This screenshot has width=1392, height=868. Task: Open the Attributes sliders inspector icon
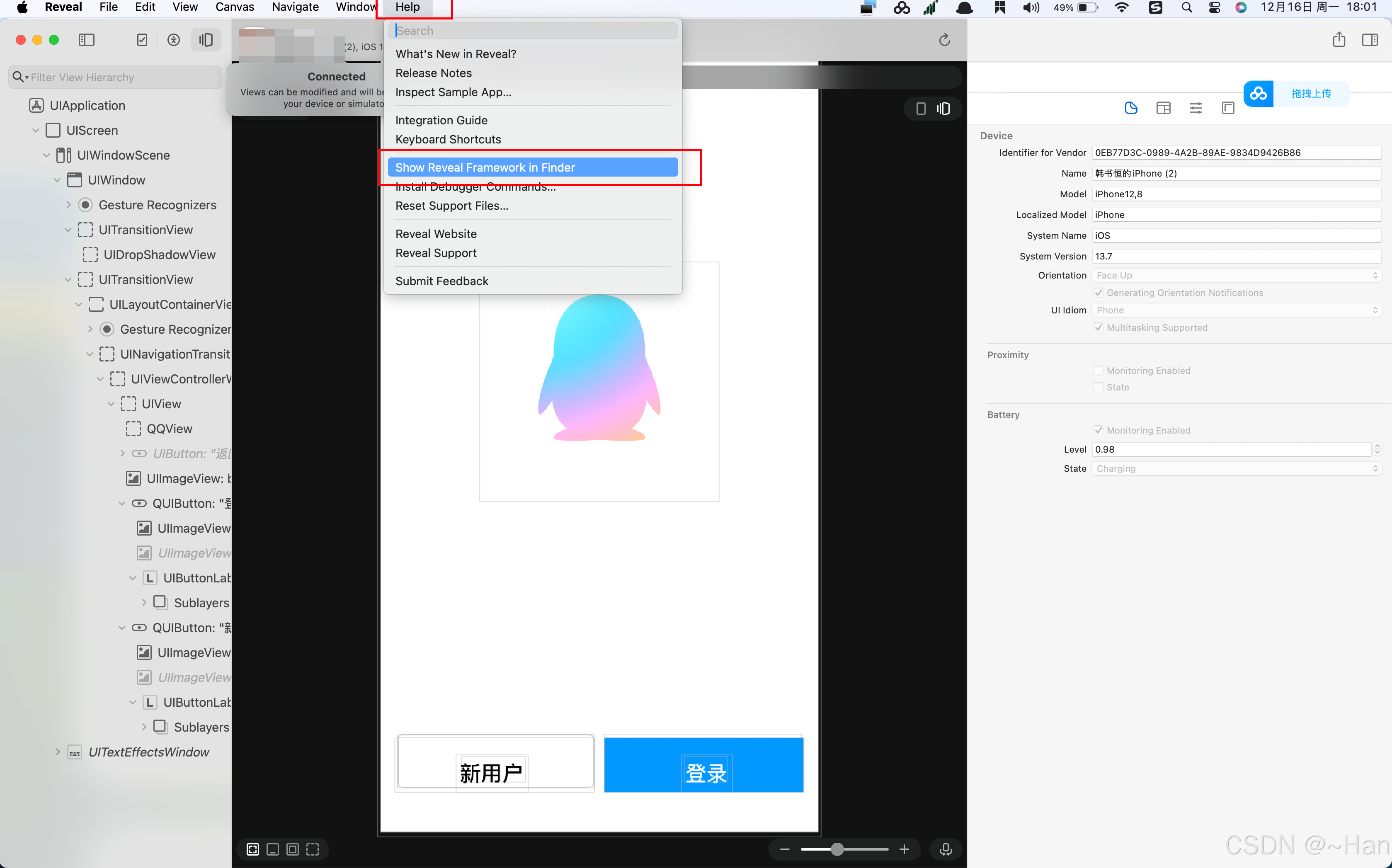click(1196, 108)
